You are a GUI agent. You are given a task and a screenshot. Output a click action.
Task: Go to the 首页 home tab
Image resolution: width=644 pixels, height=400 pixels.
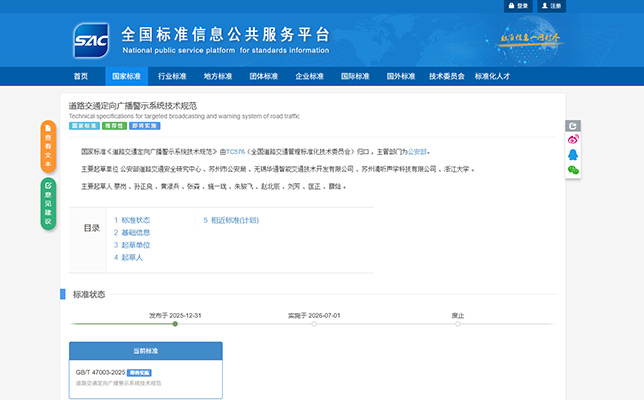pos(80,76)
